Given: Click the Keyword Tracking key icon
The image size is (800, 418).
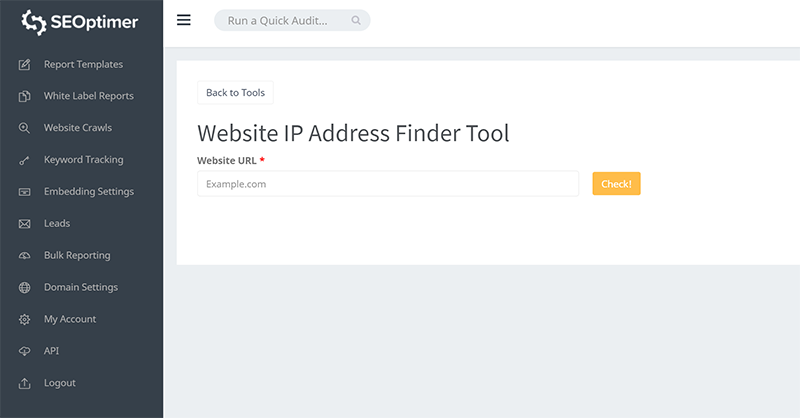Looking at the screenshot, I should [25, 161].
